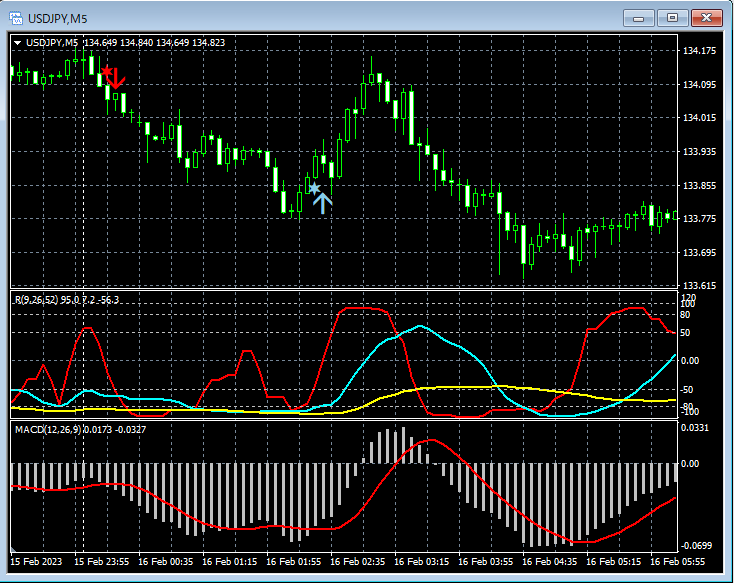
Task: Click the 120 level on oscillator scale
Action: 687,298
